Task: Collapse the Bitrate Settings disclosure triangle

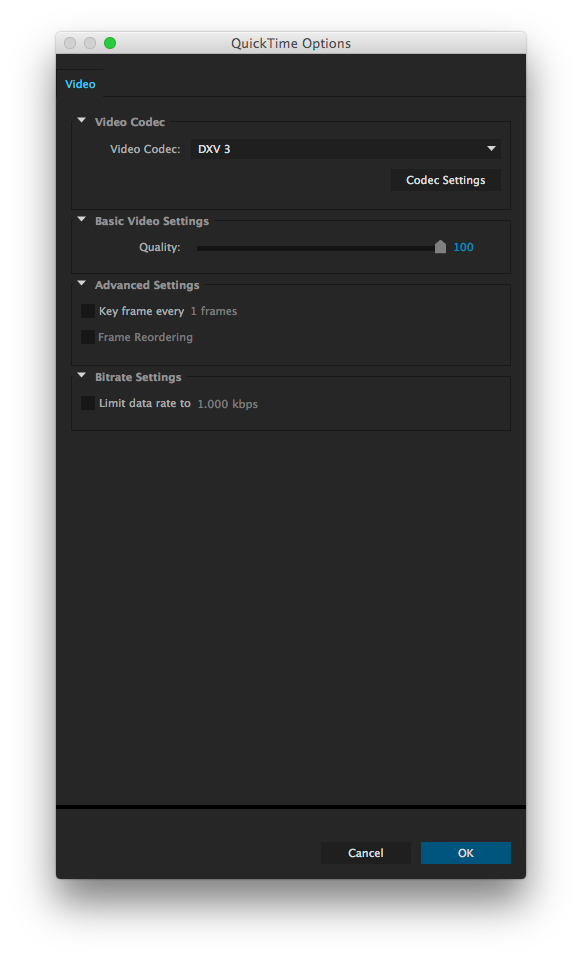Action: [x=81, y=376]
